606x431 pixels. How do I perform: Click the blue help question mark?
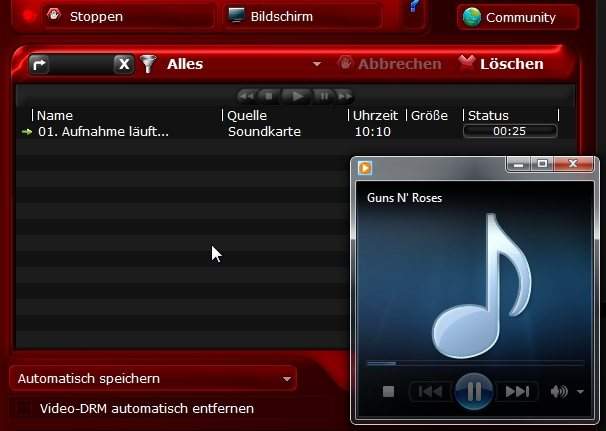(x=414, y=7)
